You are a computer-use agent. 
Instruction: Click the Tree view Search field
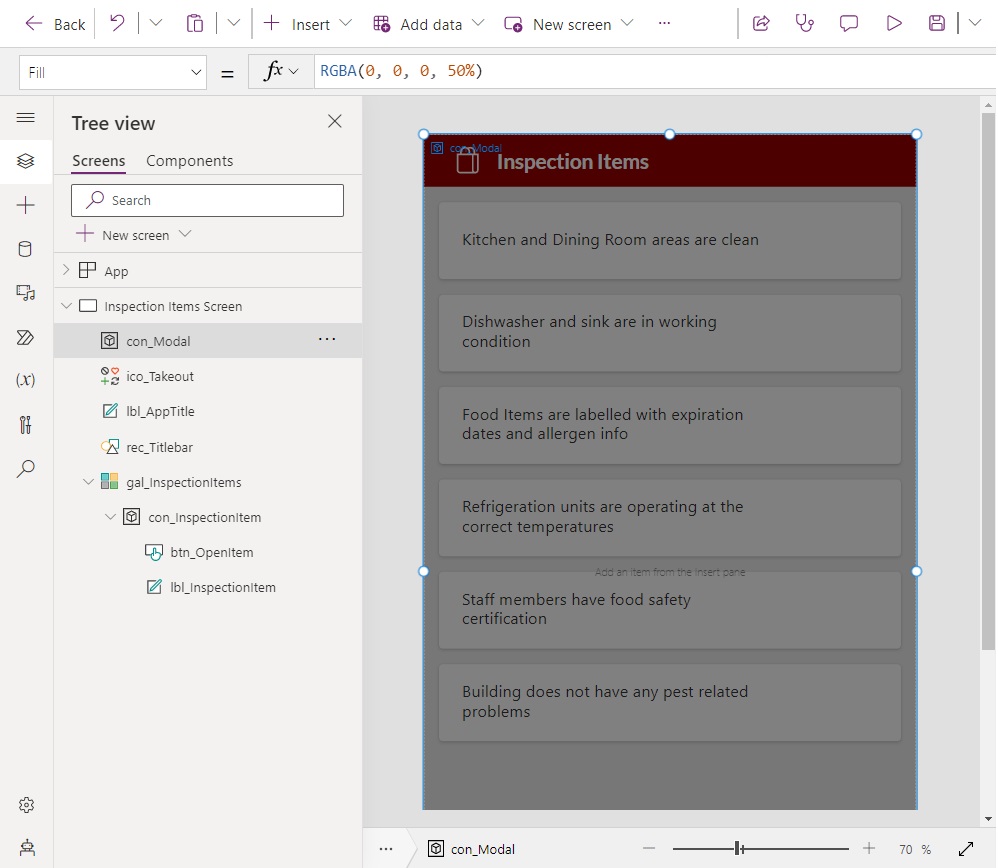pos(207,200)
